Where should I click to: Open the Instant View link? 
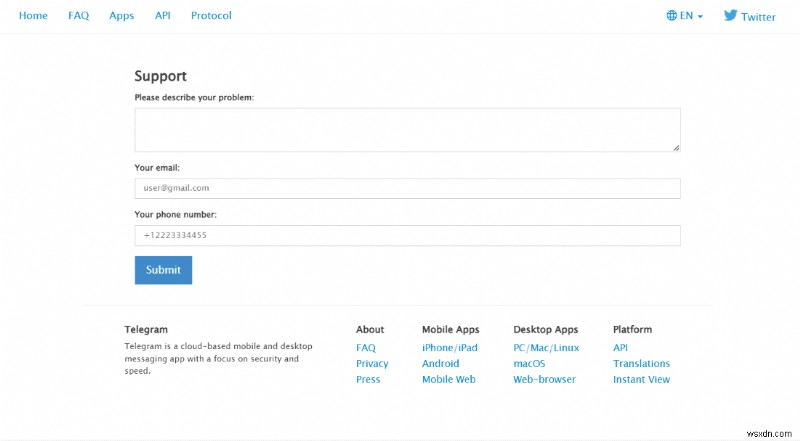pos(641,379)
